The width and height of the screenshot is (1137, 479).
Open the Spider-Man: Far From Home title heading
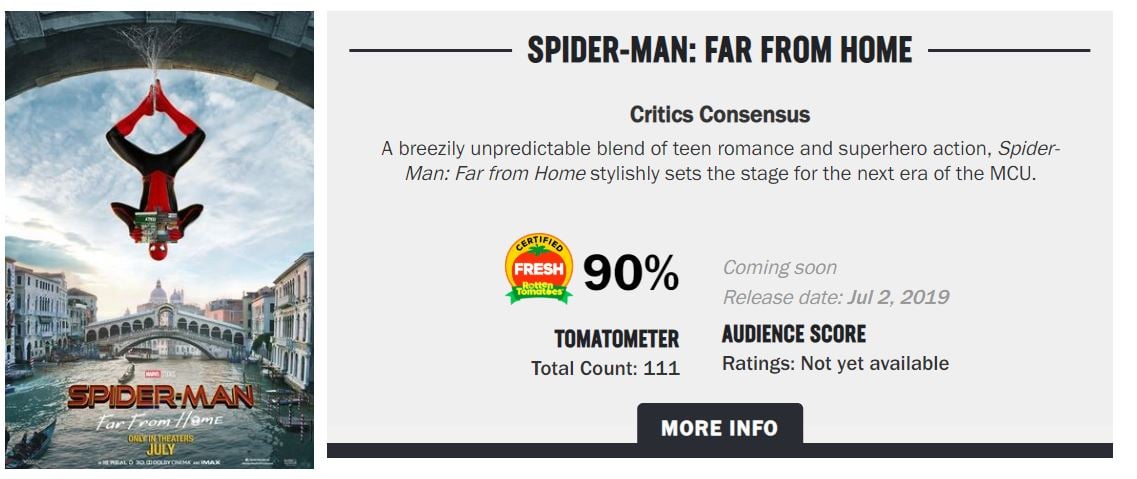pos(719,50)
